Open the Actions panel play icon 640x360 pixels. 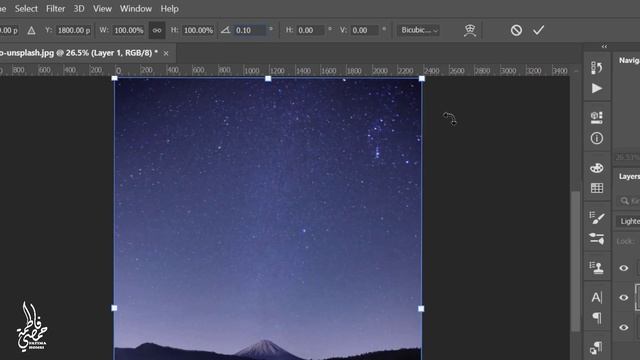click(597, 88)
